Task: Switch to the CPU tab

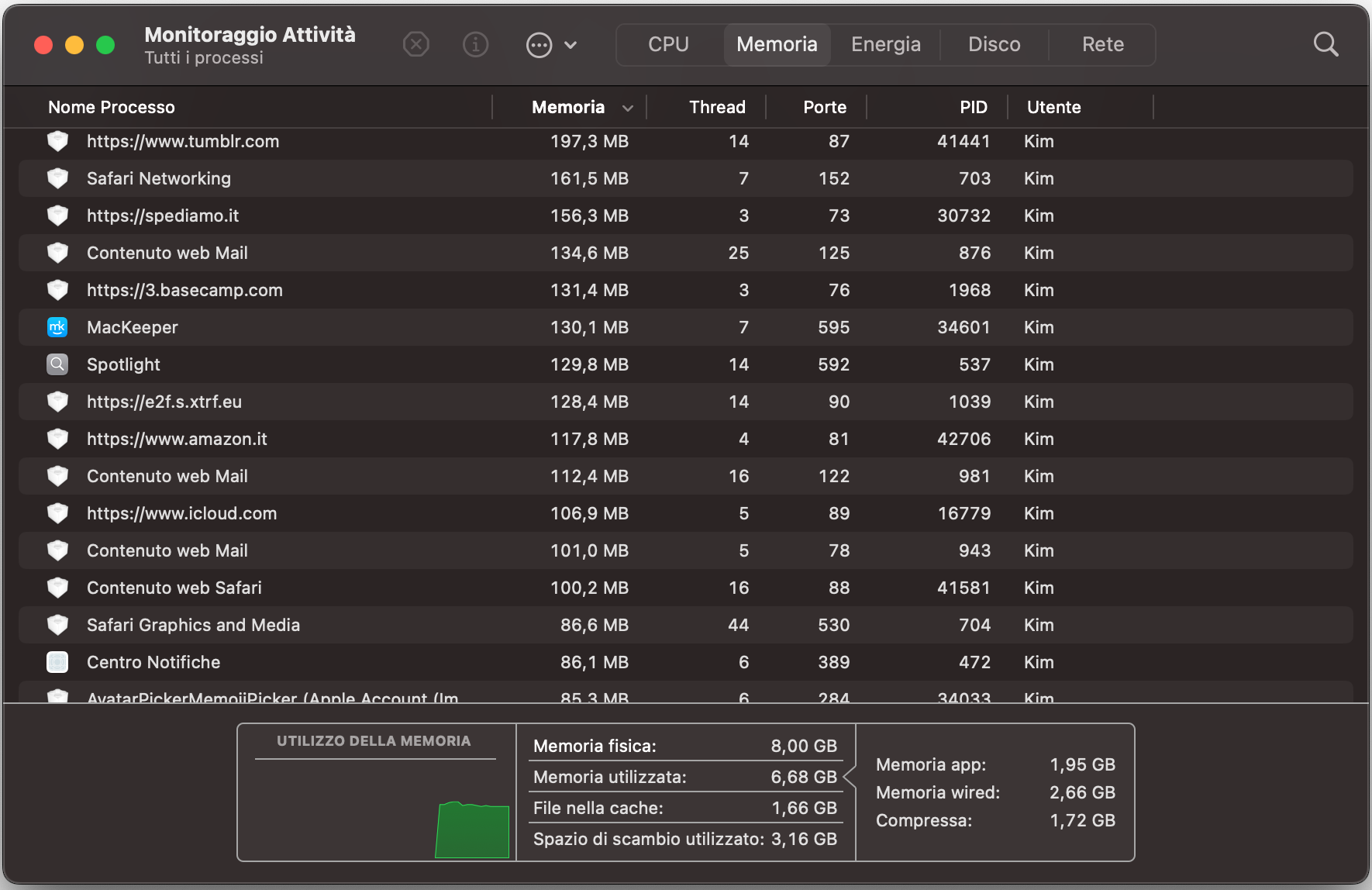Action: click(x=669, y=44)
